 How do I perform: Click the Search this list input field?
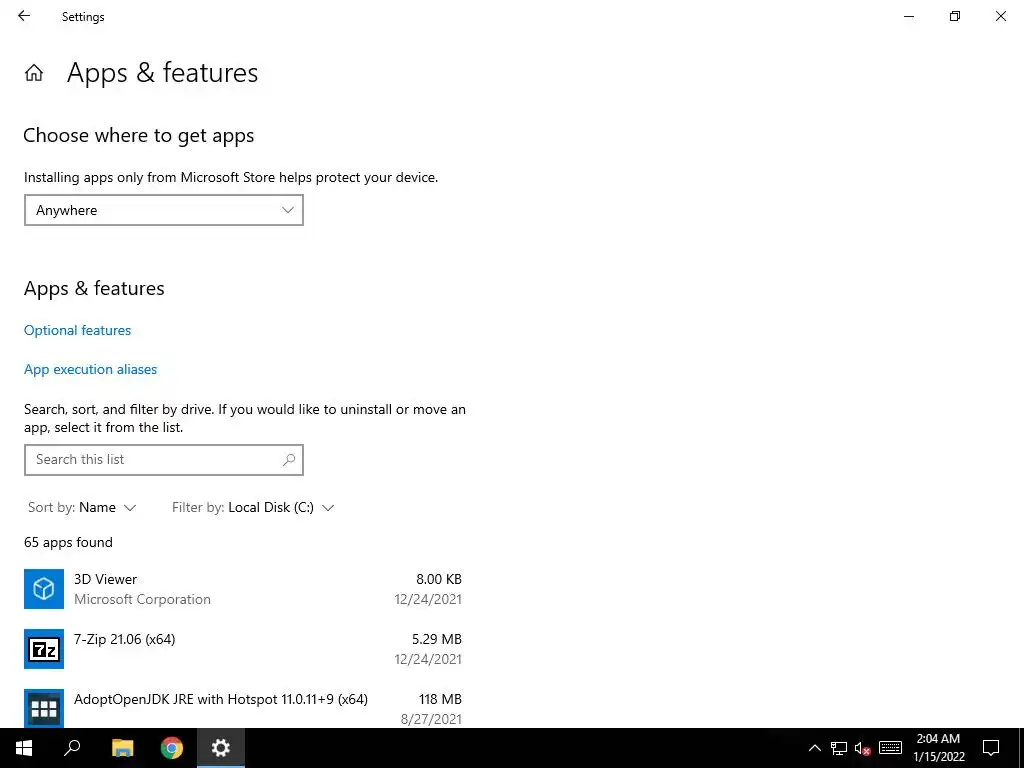[164, 460]
